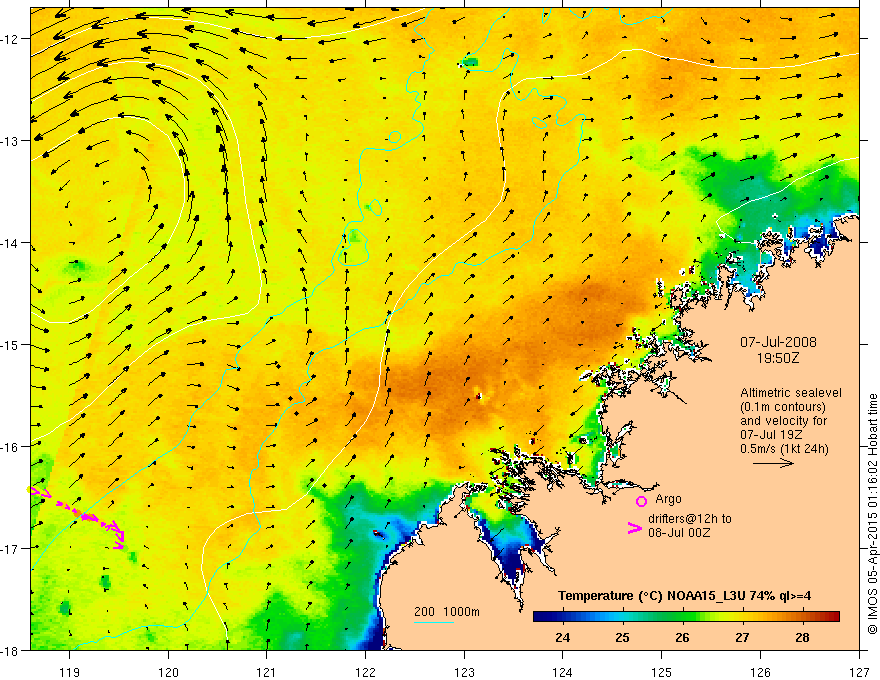Click latitude axis label -14
The width and height of the screenshot is (880, 680).
pyautogui.click(x=10, y=243)
